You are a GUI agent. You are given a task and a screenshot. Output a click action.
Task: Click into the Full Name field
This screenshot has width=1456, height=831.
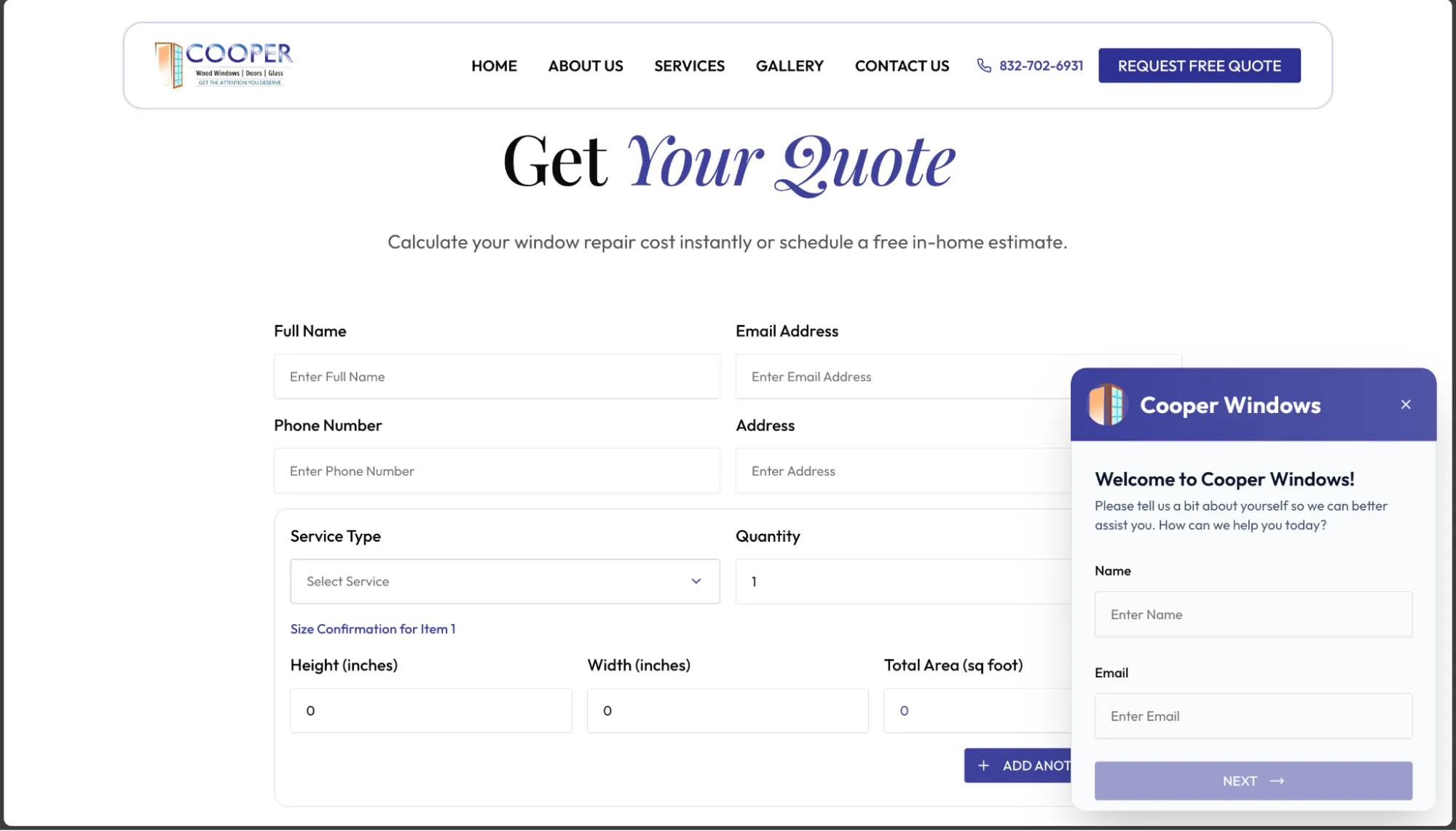click(x=497, y=377)
